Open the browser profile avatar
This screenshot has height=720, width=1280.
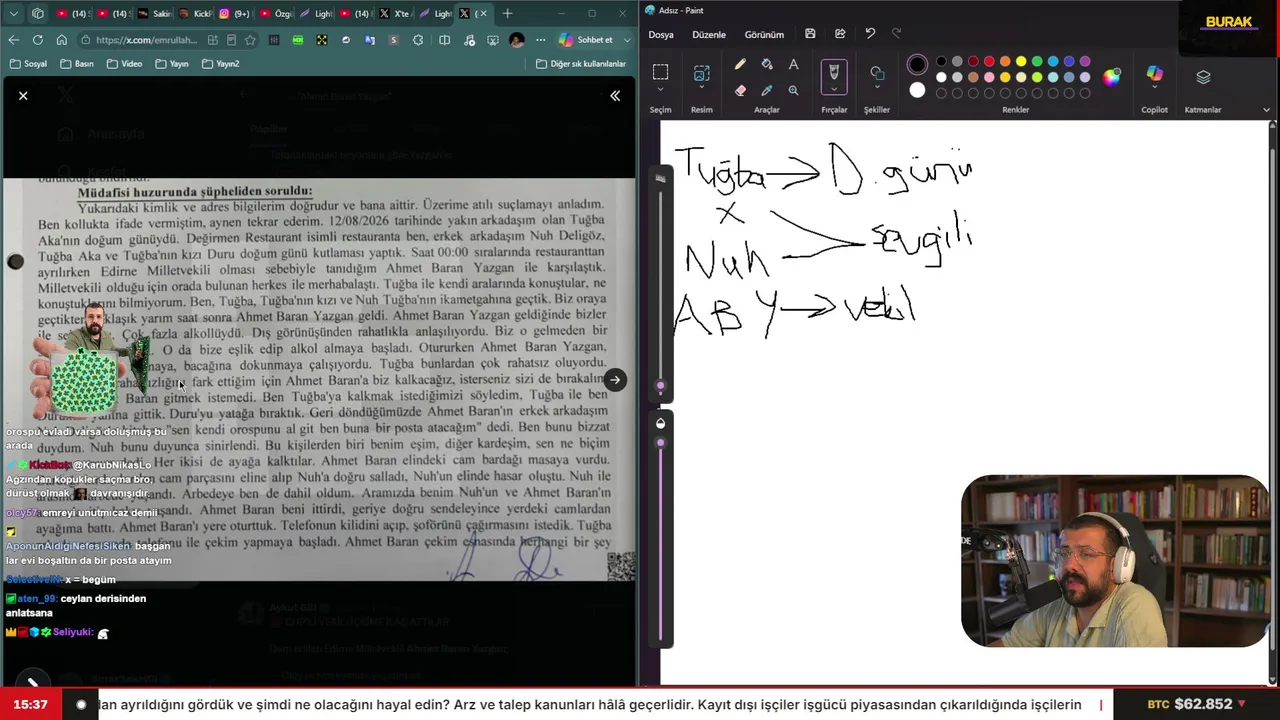[517, 40]
